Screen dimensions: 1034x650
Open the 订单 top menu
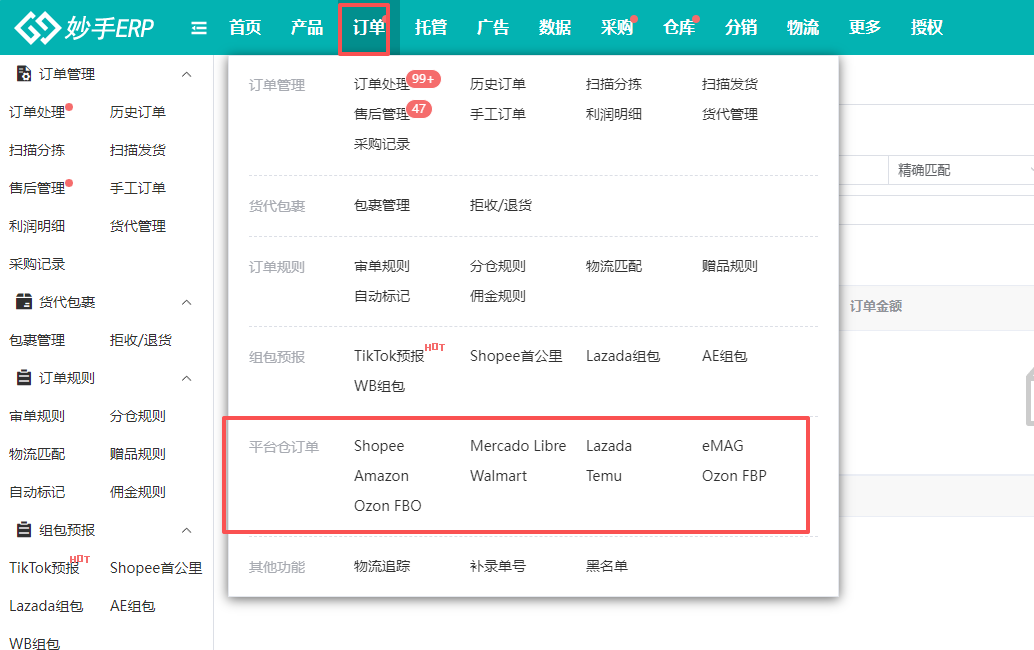click(368, 28)
